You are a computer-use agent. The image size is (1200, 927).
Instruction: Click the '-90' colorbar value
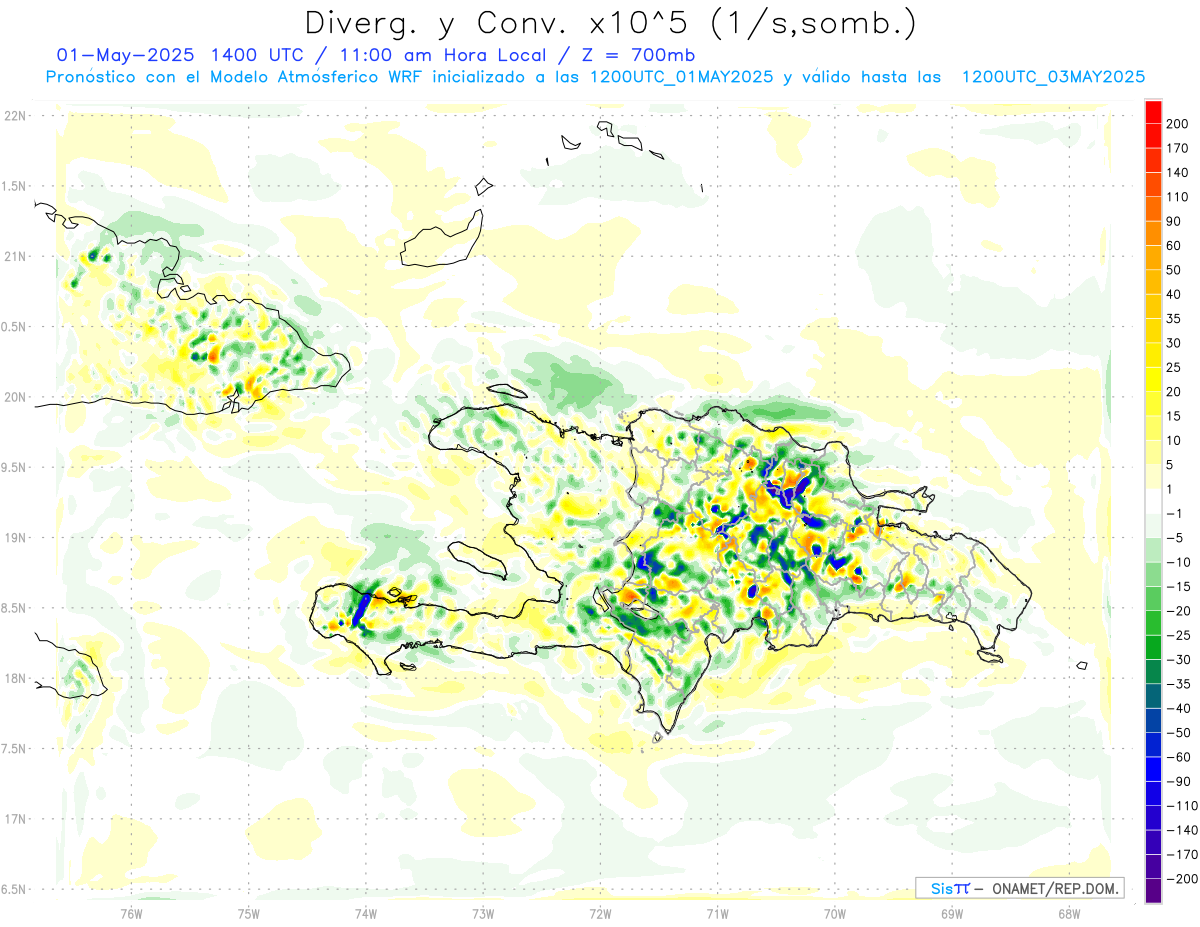pyautogui.click(x=1180, y=781)
